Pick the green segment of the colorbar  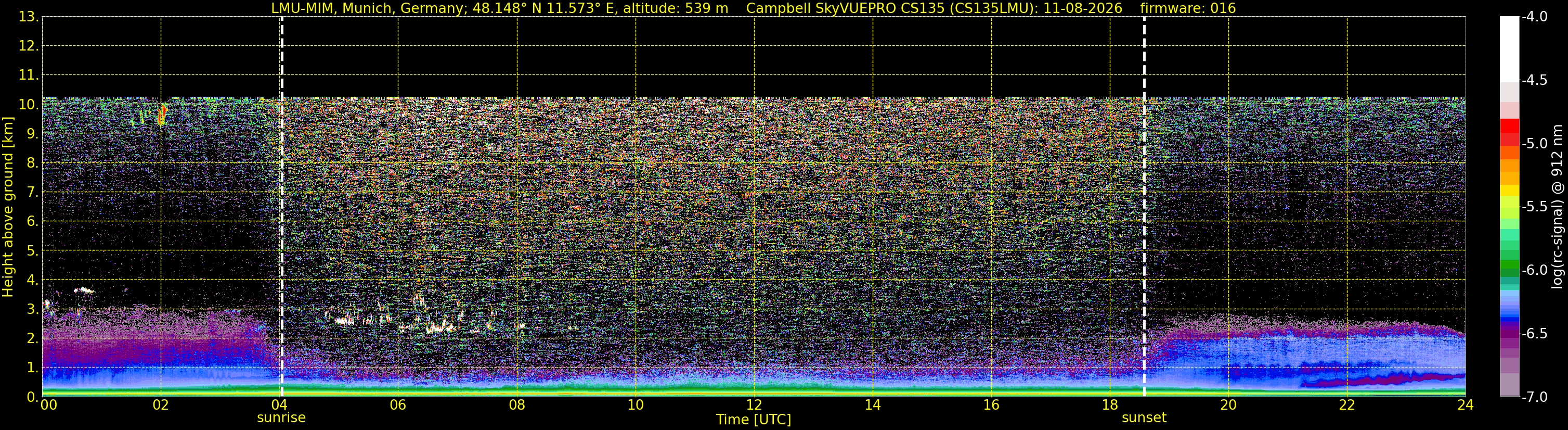(x=1510, y=265)
